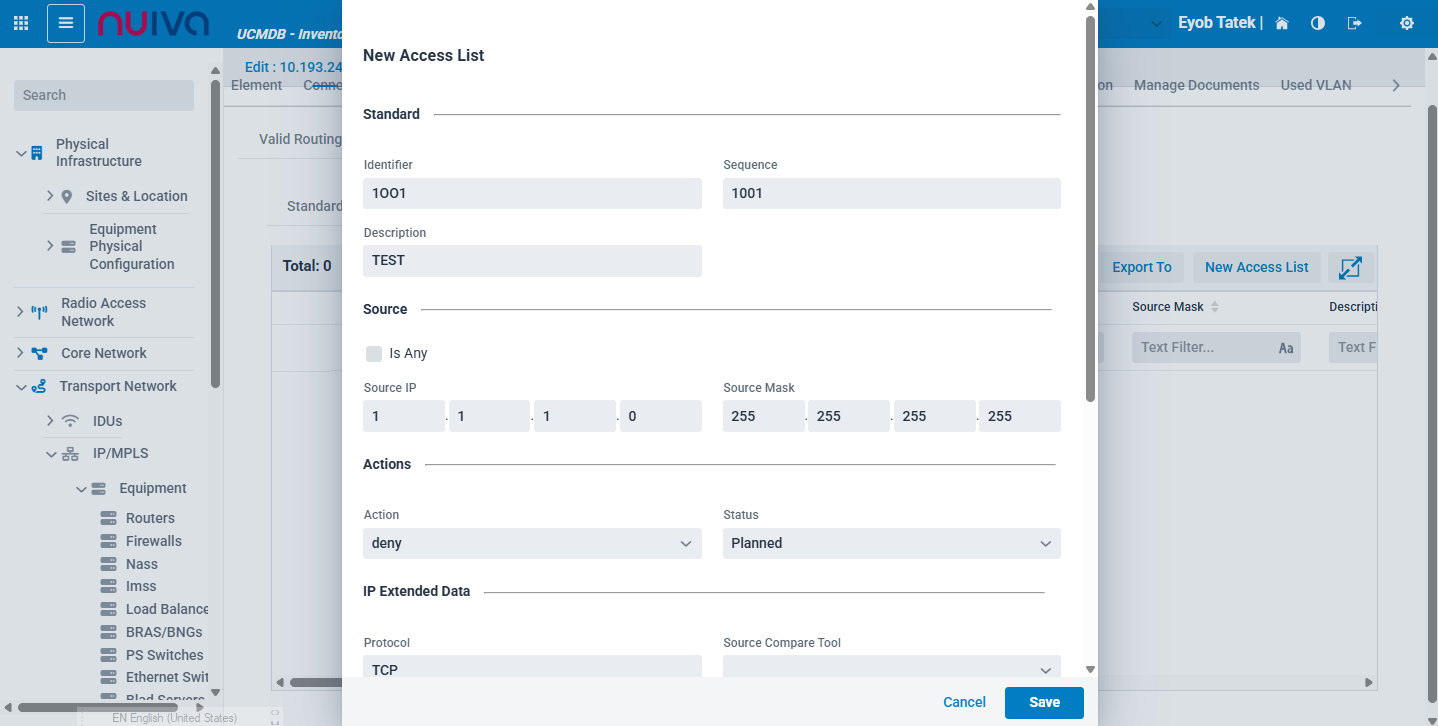The width and height of the screenshot is (1438, 726).
Task: Switch to Manage Documents tab
Action: point(1196,85)
